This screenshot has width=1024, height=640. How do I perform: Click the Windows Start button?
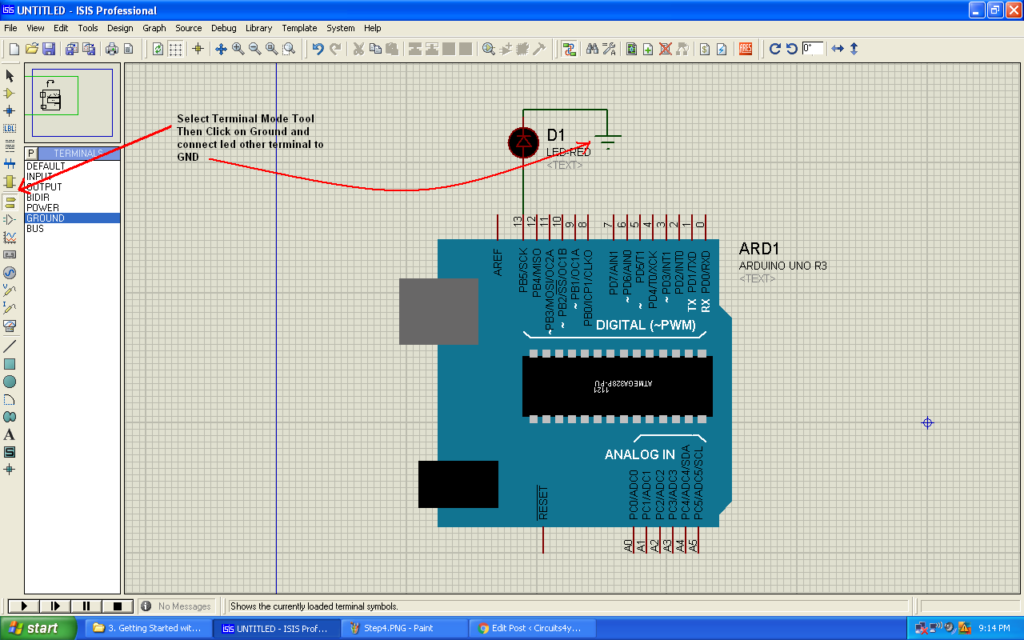[x=38, y=628]
